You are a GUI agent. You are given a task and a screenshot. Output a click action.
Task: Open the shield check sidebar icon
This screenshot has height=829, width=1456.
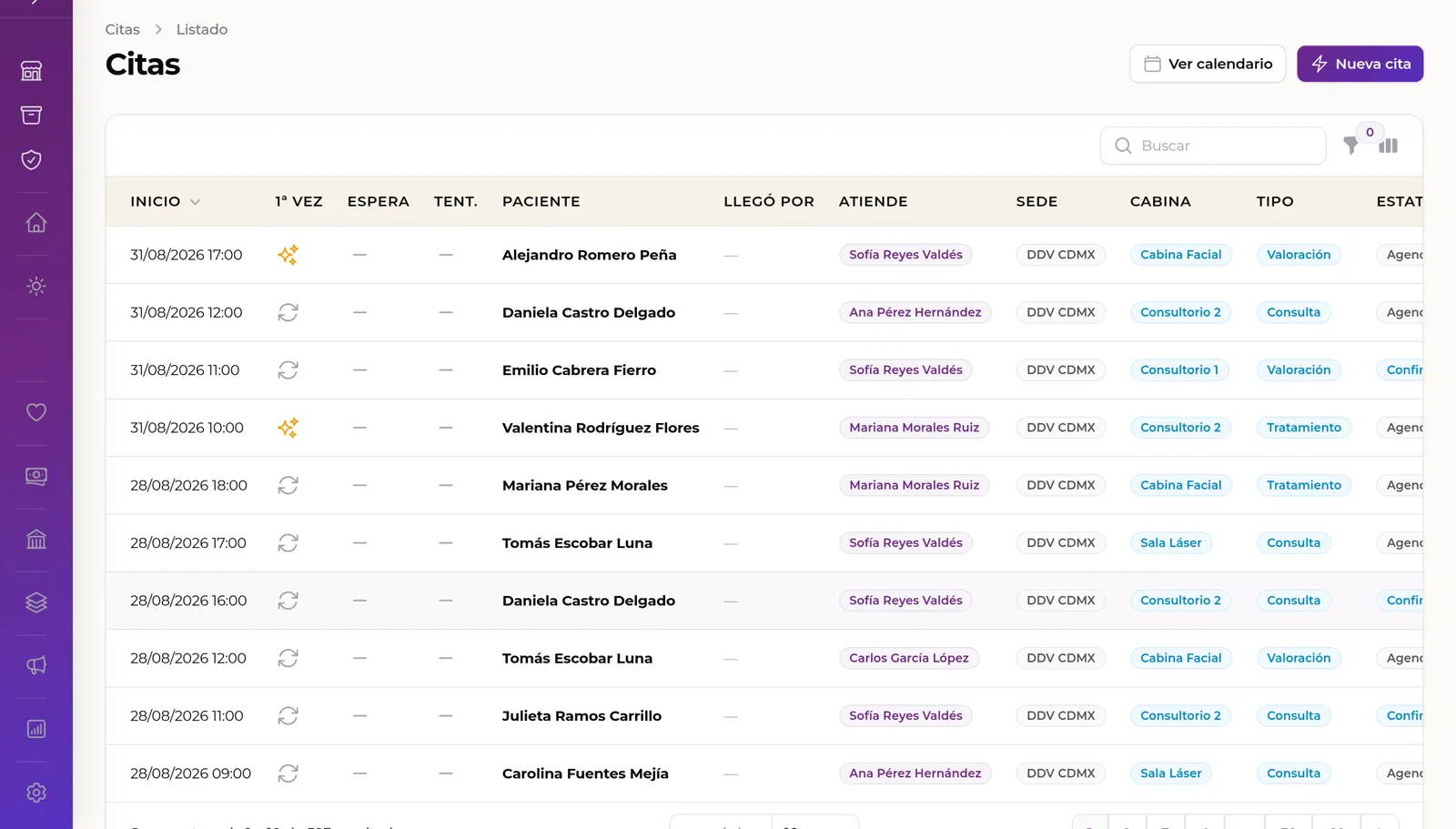32,160
